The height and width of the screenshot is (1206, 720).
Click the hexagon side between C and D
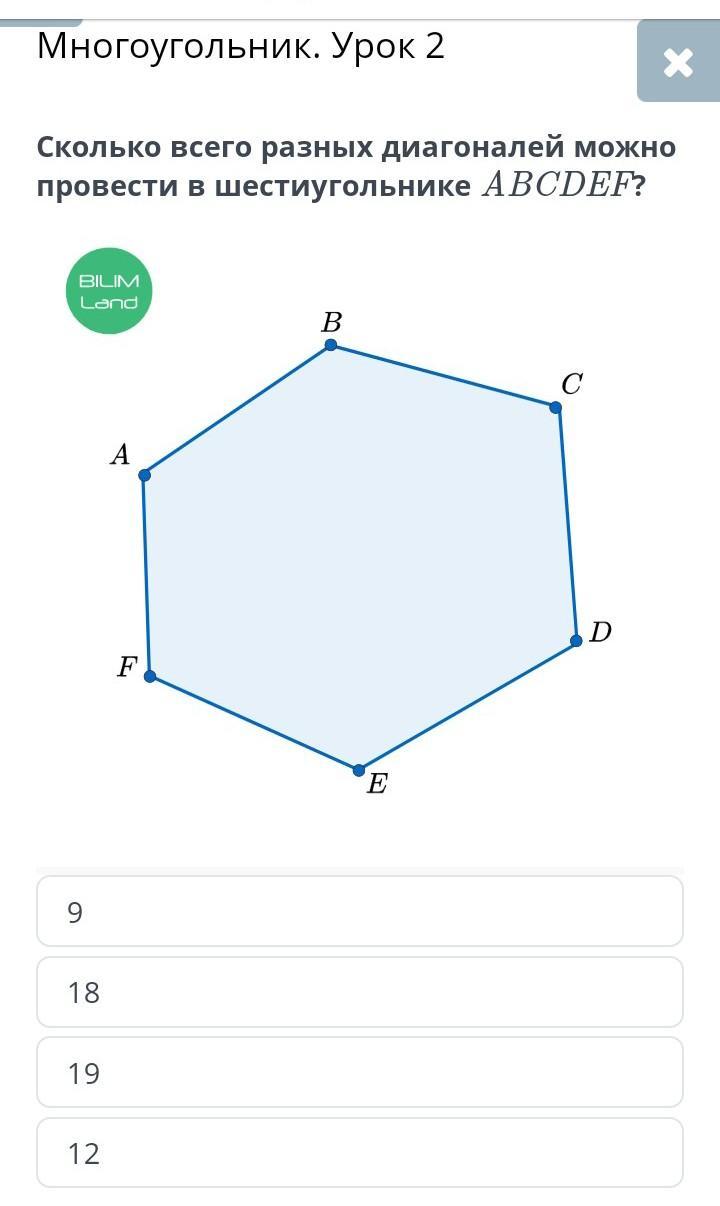pyautogui.click(x=567, y=523)
